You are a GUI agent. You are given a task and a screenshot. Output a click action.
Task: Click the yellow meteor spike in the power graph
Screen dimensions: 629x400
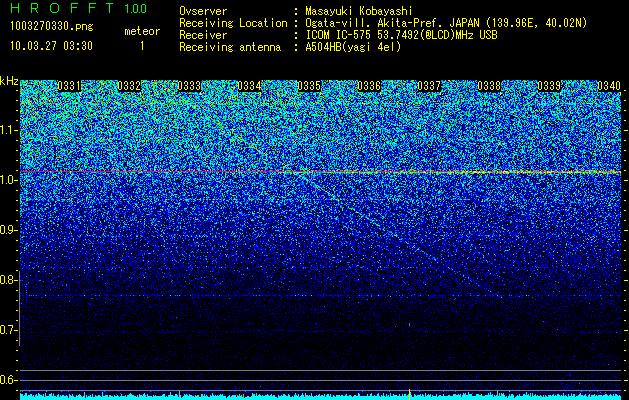[x=409, y=394]
